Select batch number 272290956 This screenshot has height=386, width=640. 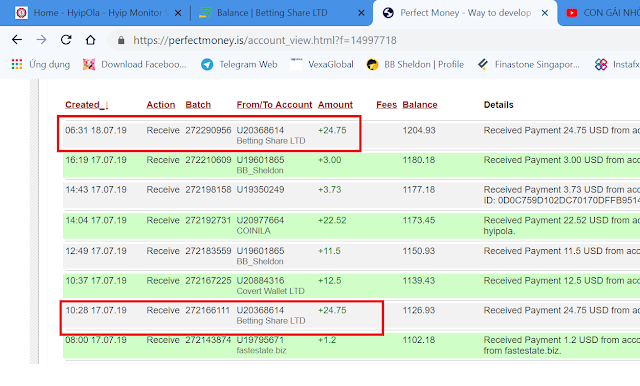(x=208, y=130)
